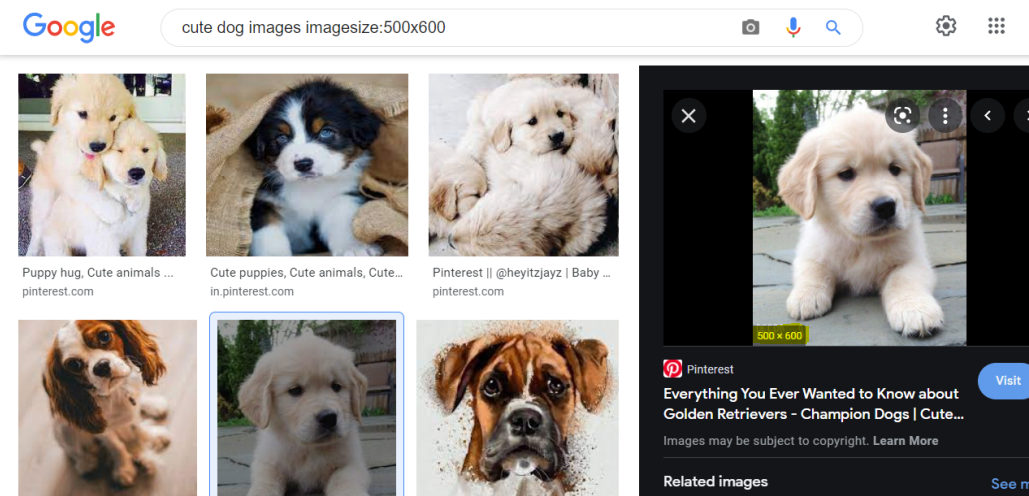Click the large golden retriever preview image

tap(859, 218)
